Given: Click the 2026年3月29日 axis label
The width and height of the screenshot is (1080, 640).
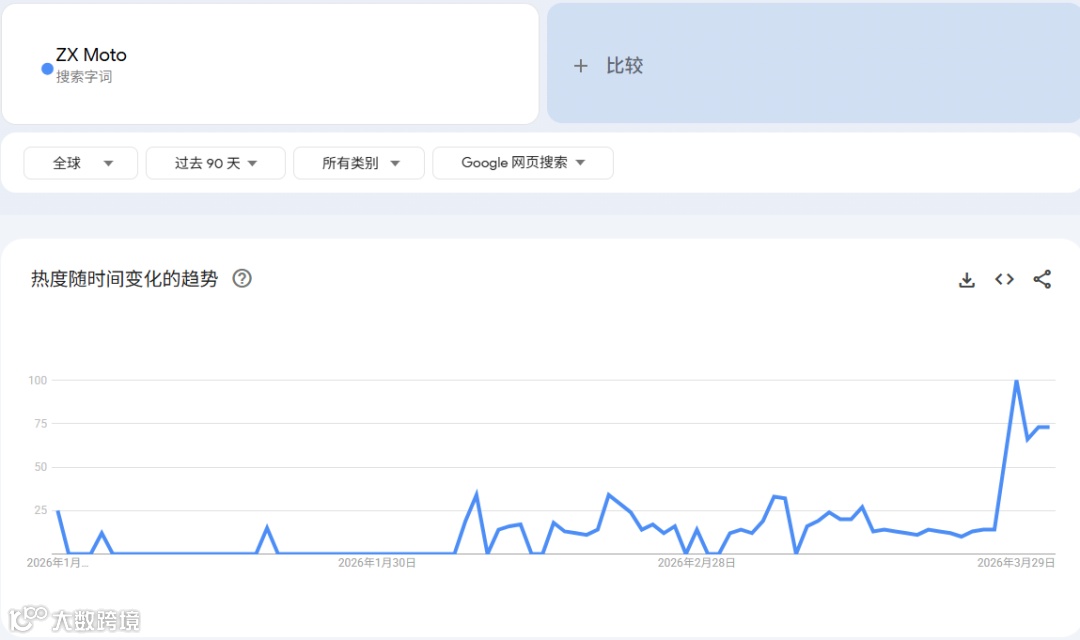Looking at the screenshot, I should click(x=1016, y=563).
